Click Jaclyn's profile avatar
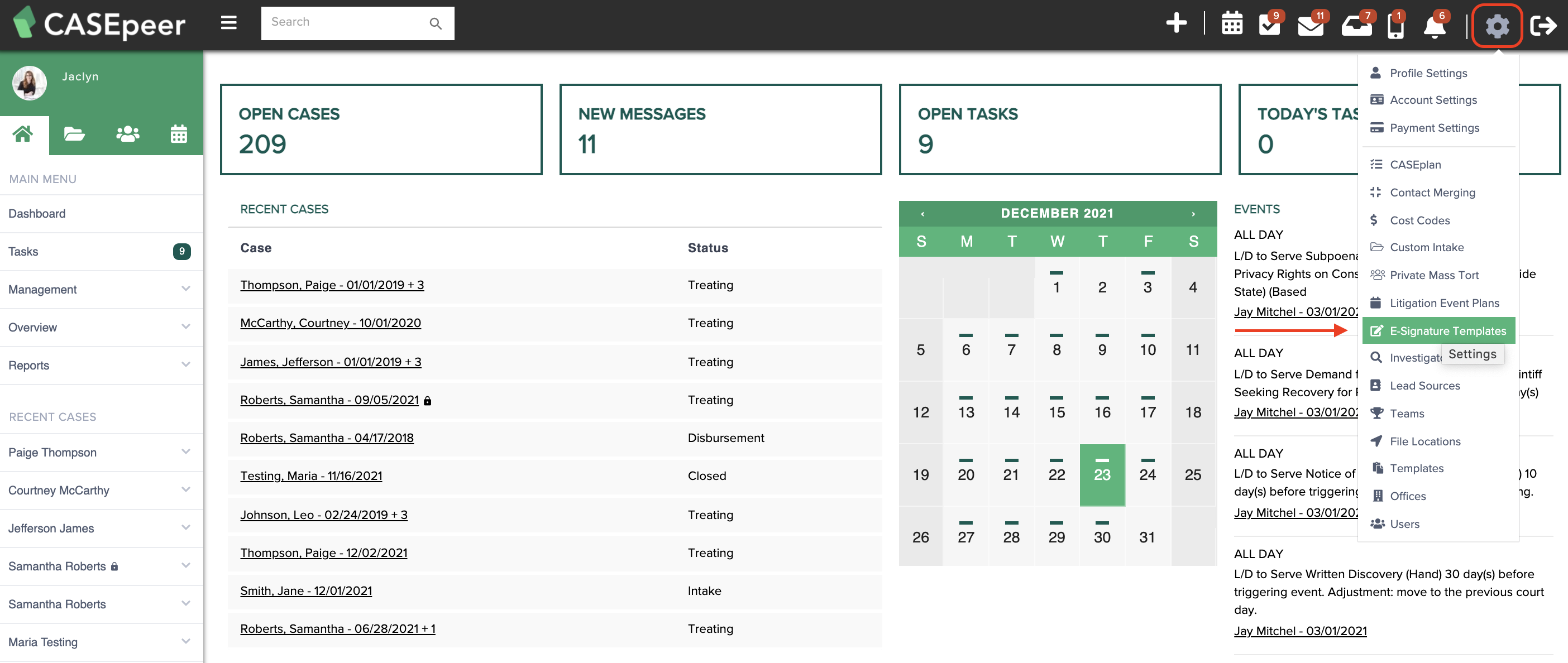Viewport: 1568px width, 663px height. [x=29, y=83]
